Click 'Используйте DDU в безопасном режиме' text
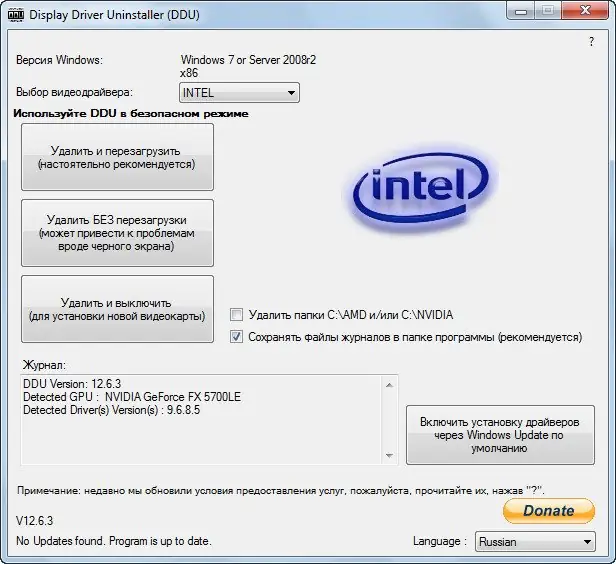This screenshot has height=564, width=616. tap(131, 114)
